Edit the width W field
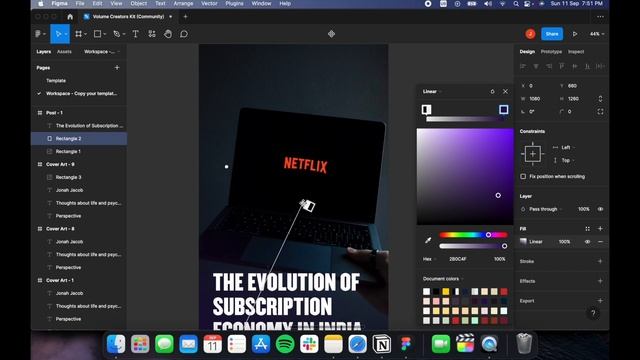 (x=535, y=99)
